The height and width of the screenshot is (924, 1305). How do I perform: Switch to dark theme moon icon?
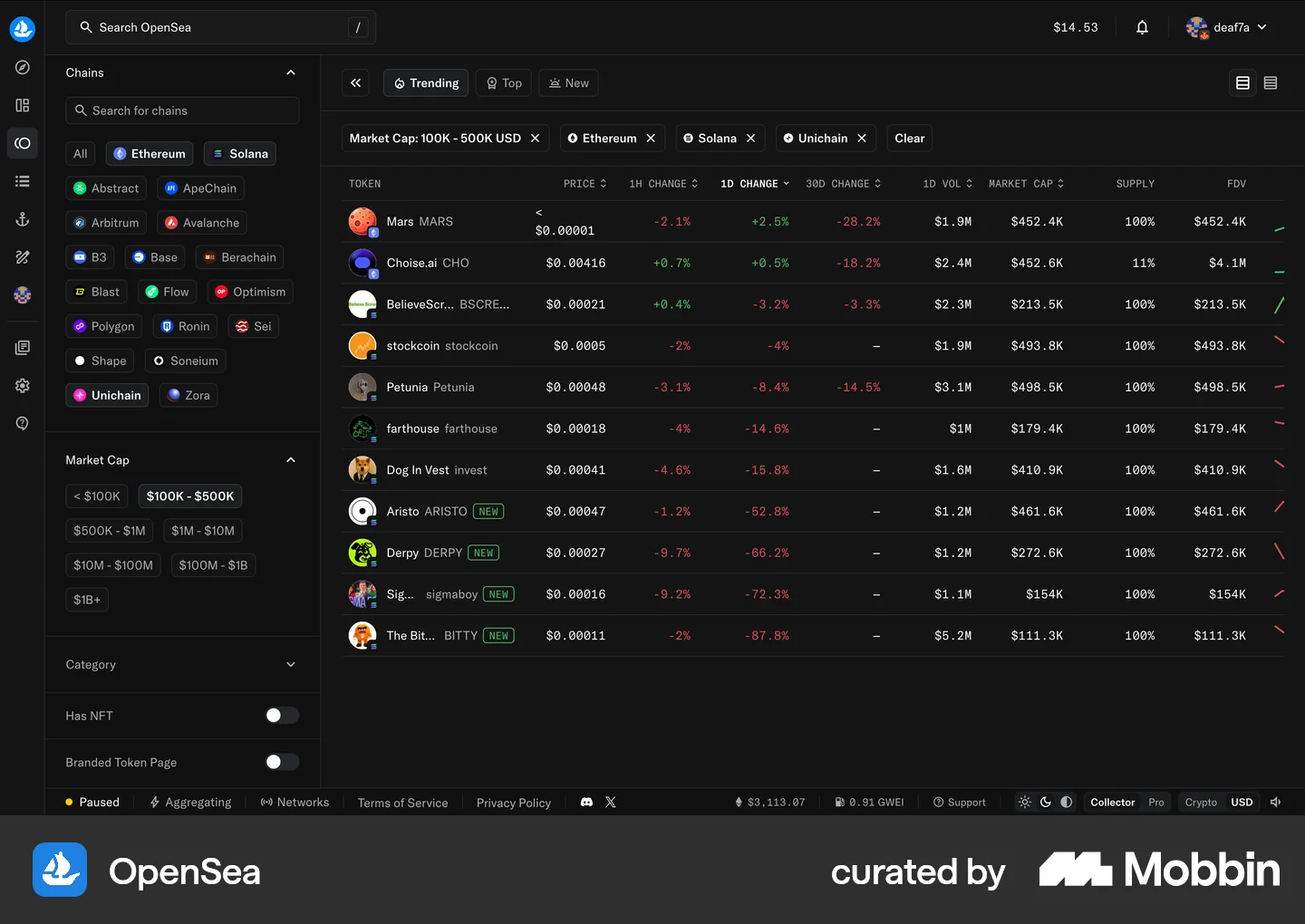pos(1046,803)
